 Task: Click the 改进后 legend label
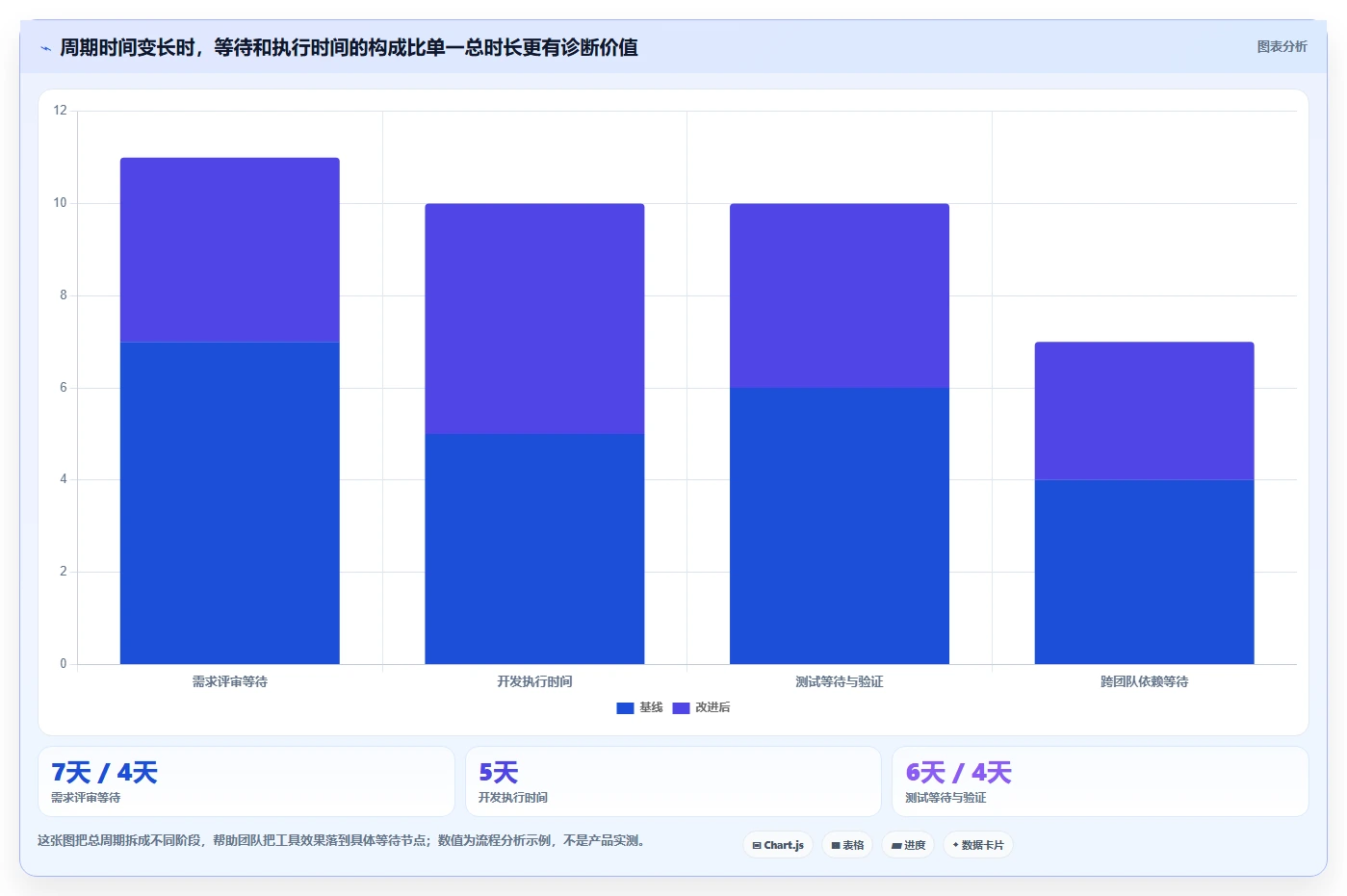tap(712, 707)
